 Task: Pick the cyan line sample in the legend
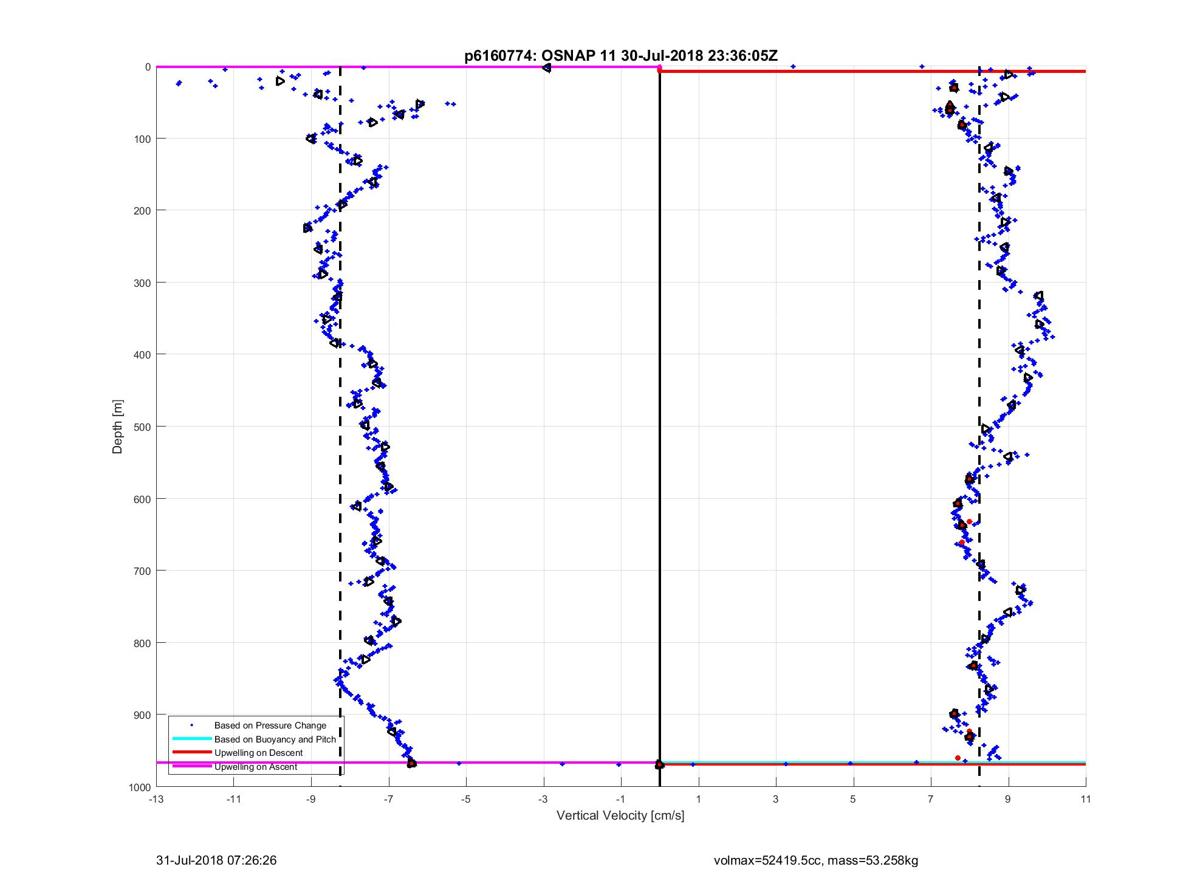point(191,738)
